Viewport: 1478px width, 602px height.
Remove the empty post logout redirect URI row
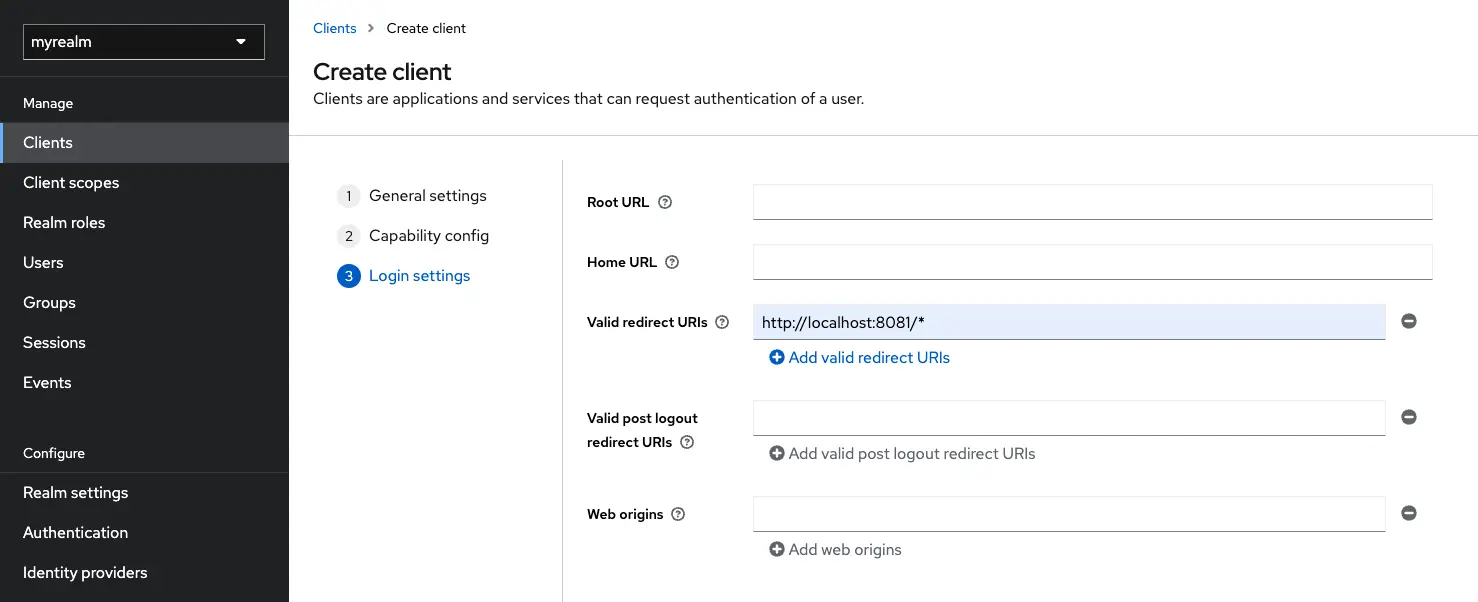[x=1409, y=417]
